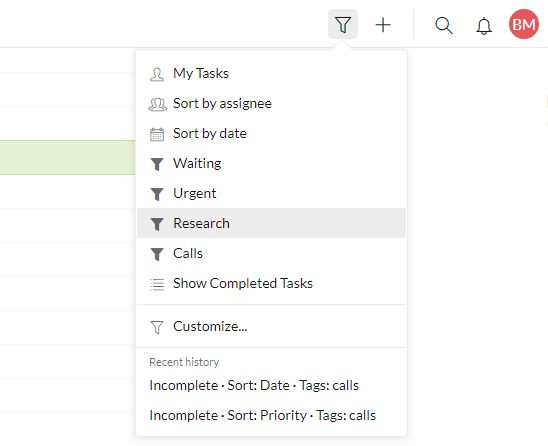Click the list icon beside Show Completed Tasks
This screenshot has width=548, height=446.
point(157,284)
